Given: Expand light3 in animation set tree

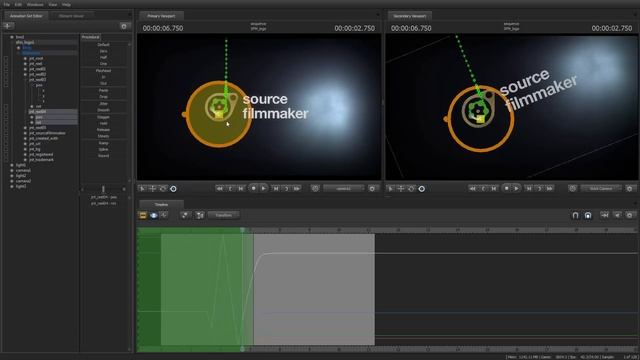Looking at the screenshot, I should [12, 187].
